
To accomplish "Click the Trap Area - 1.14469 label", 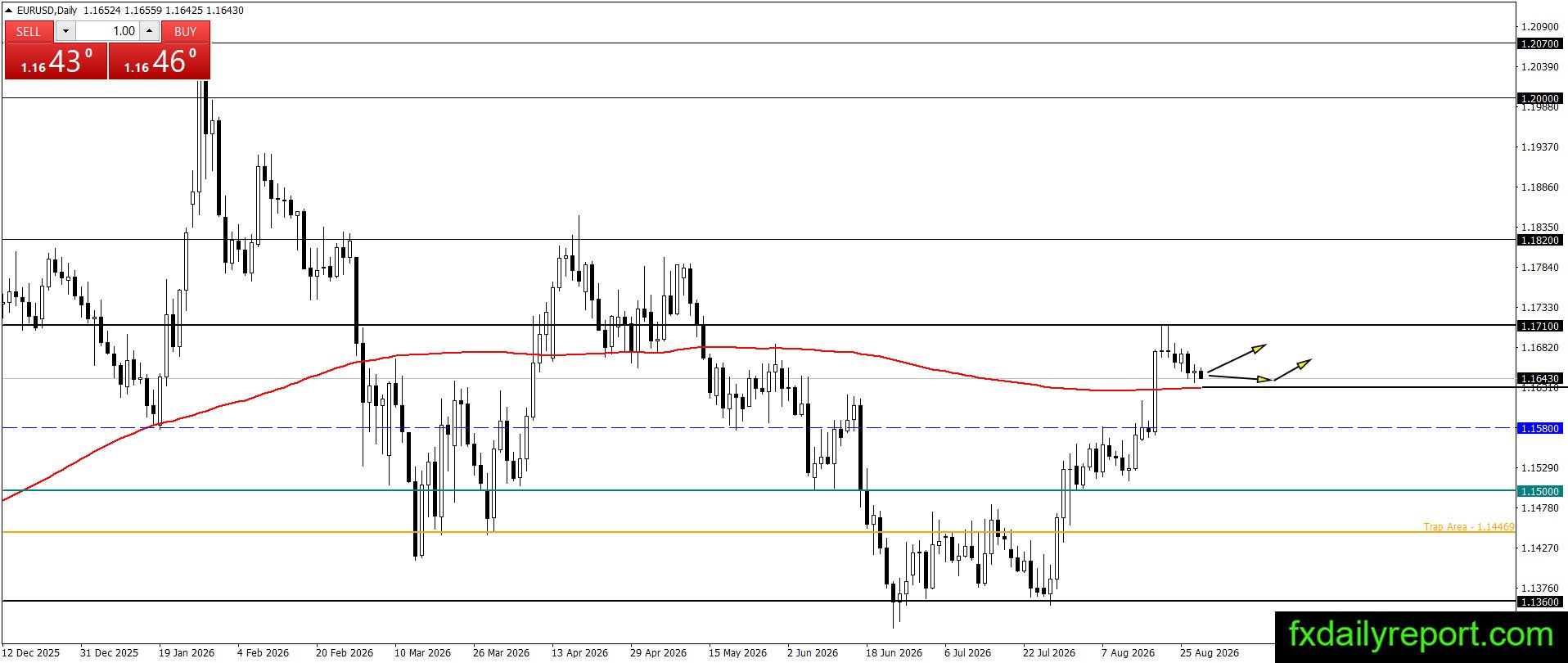I will (1469, 526).
